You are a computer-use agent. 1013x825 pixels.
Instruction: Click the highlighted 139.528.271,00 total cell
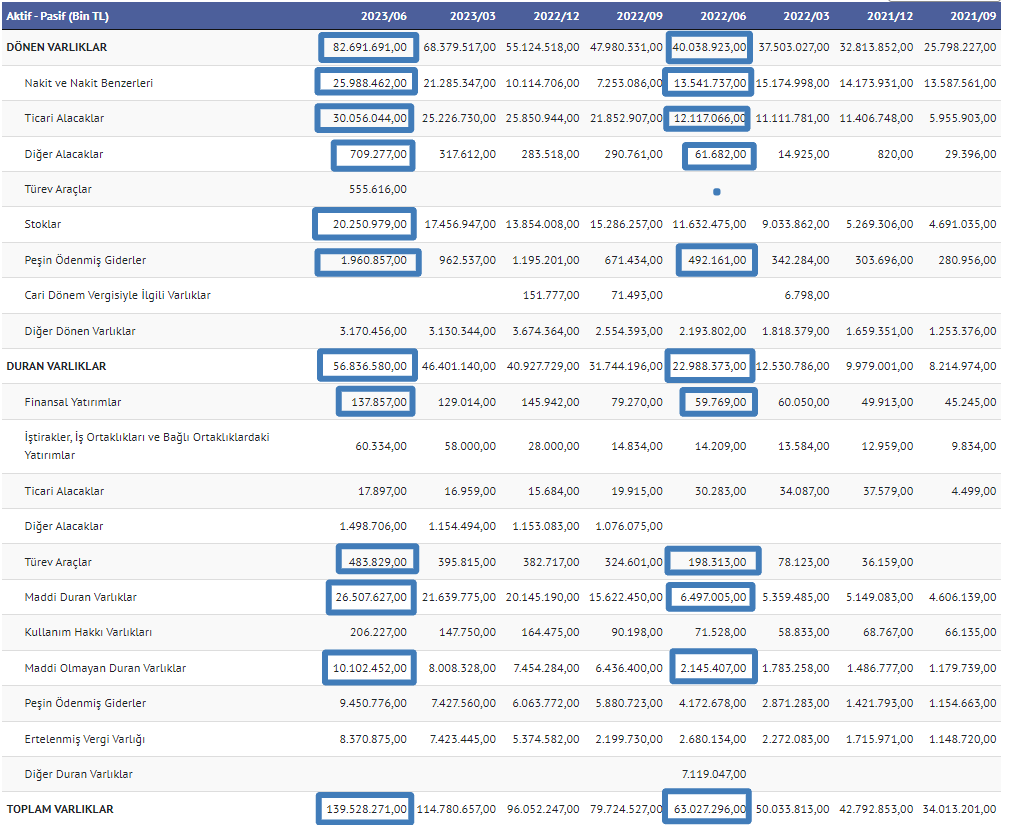[x=366, y=809]
